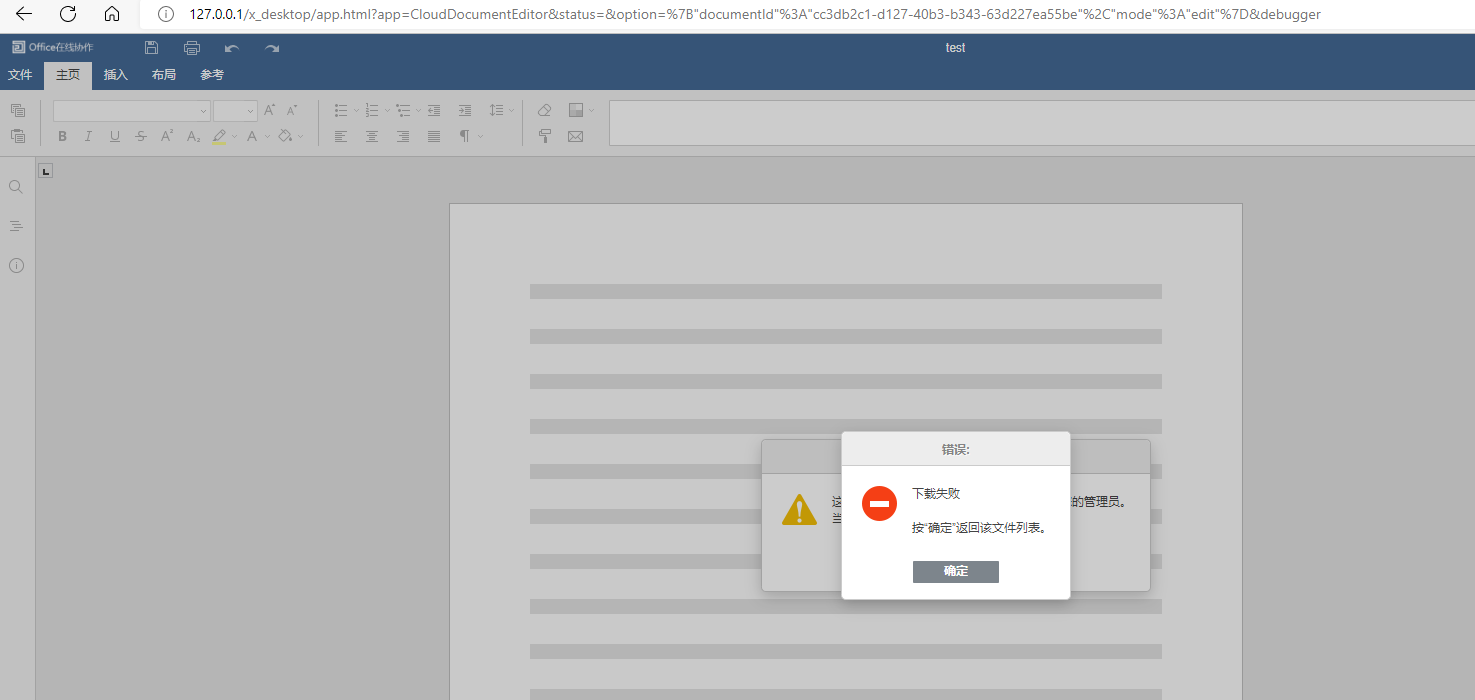This screenshot has height=700, width=1475.
Task: Align text to the left
Action: pyautogui.click(x=341, y=136)
